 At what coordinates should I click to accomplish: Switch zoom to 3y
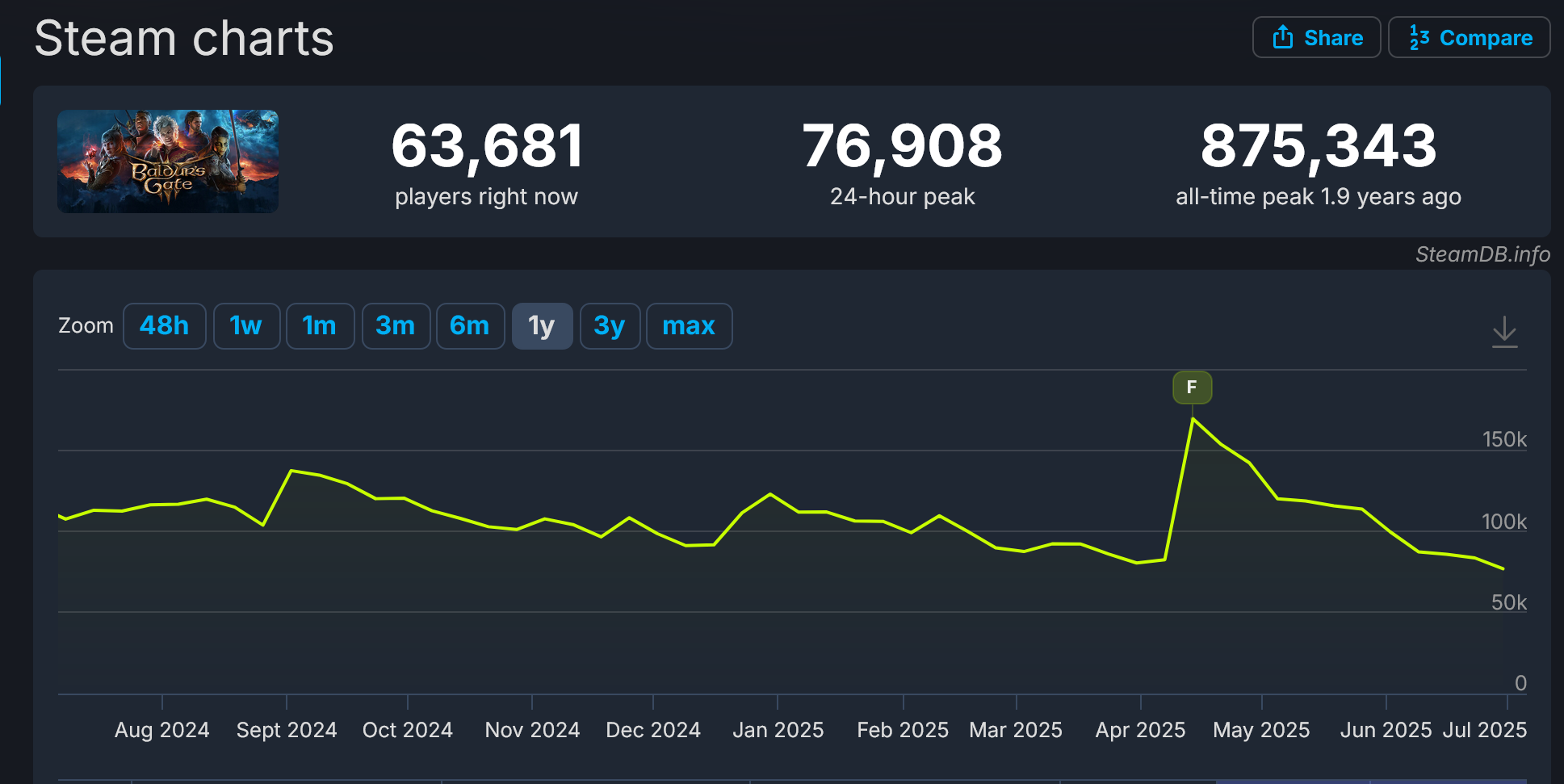(610, 326)
